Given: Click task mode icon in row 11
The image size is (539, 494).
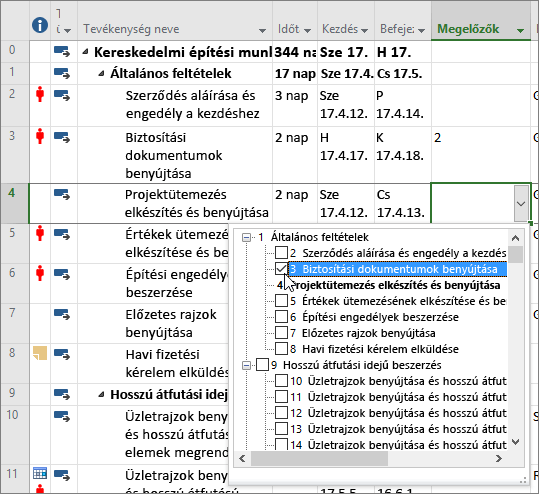Looking at the screenshot, I should [62, 475].
